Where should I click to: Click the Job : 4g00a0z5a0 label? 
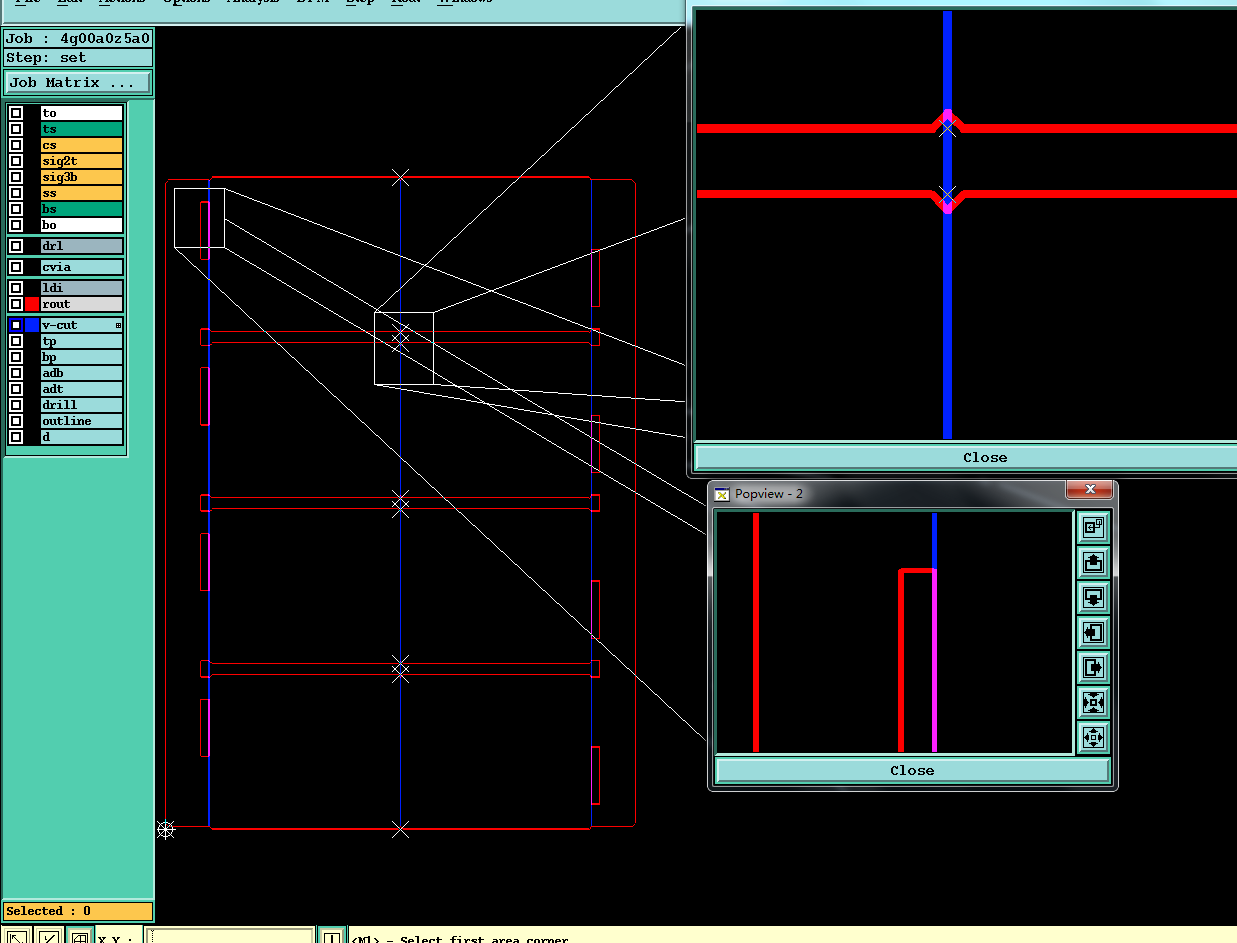tap(78, 39)
